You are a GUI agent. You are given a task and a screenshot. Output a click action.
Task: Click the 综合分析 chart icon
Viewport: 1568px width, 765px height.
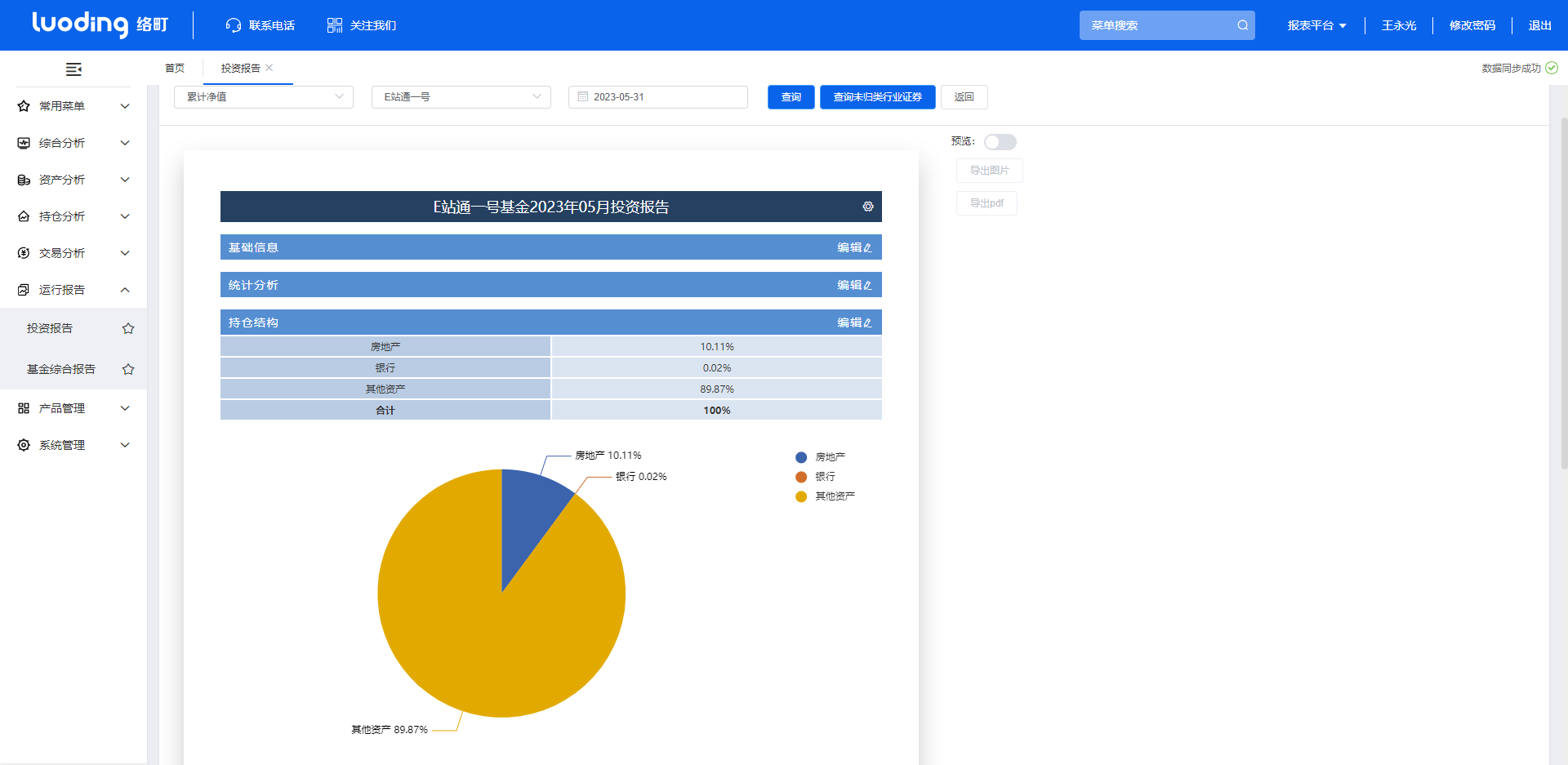[24, 143]
